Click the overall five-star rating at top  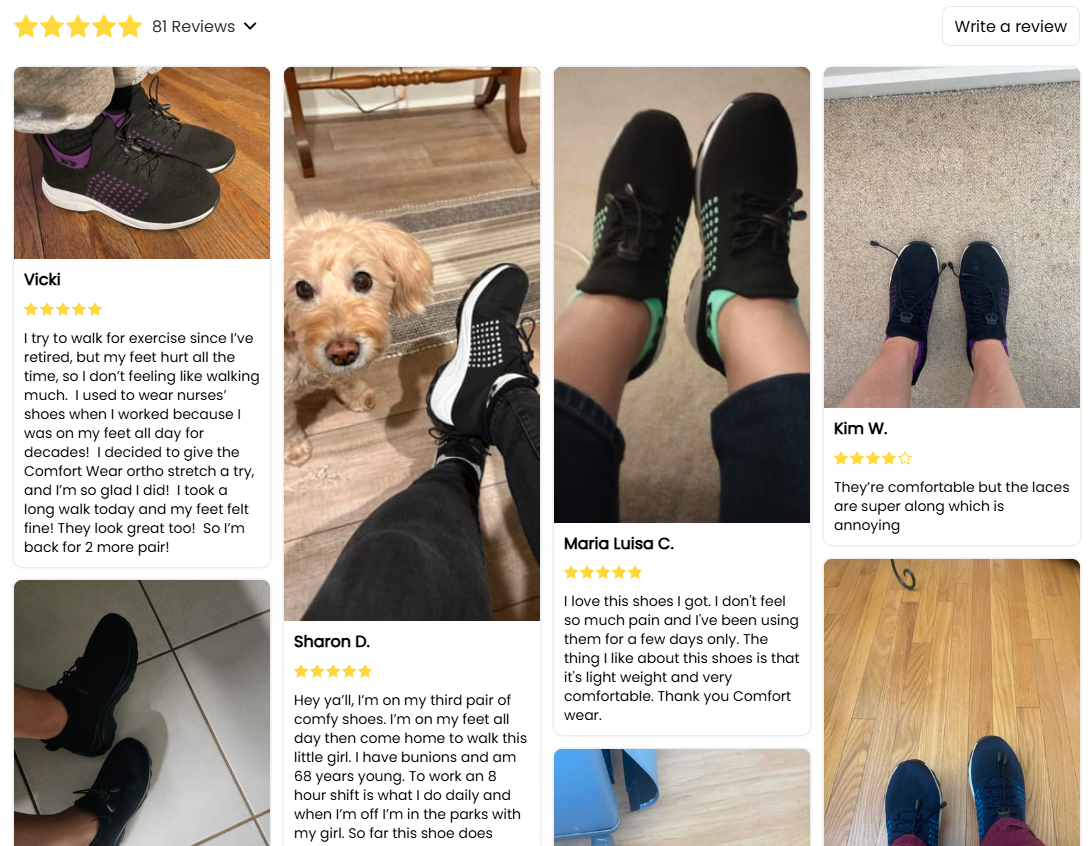78,26
